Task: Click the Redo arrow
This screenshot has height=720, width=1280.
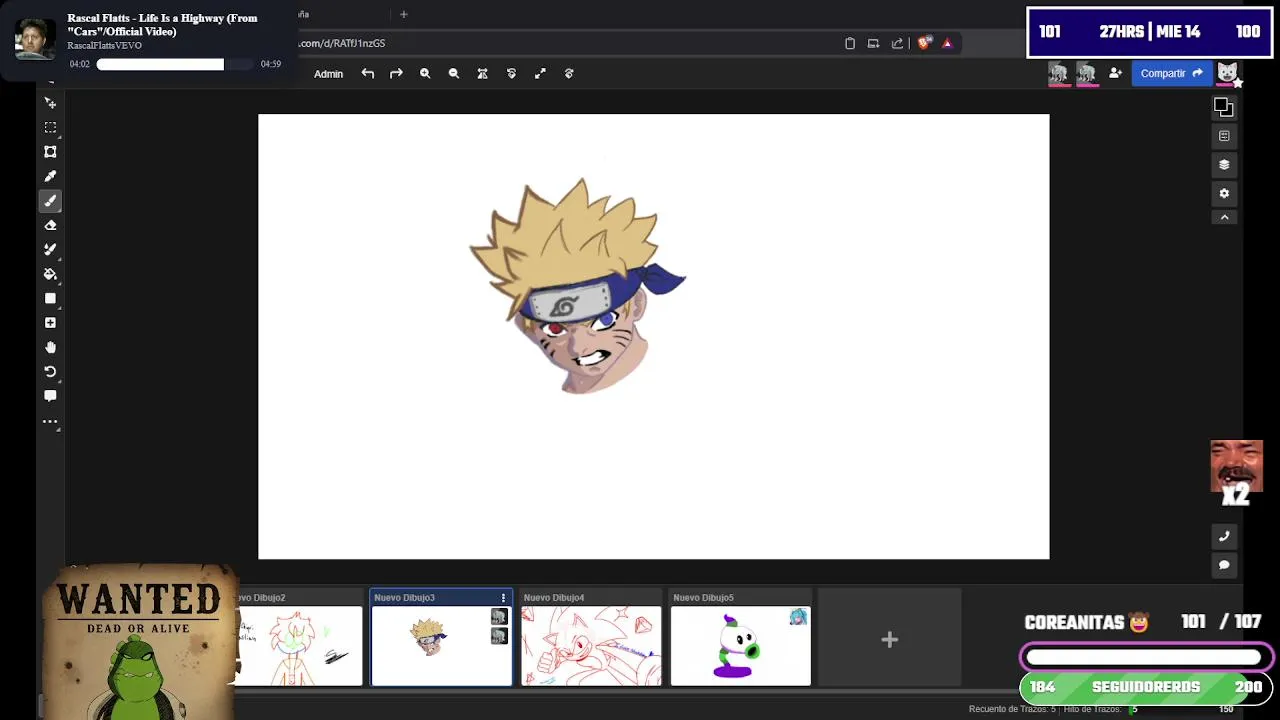Action: point(396,73)
